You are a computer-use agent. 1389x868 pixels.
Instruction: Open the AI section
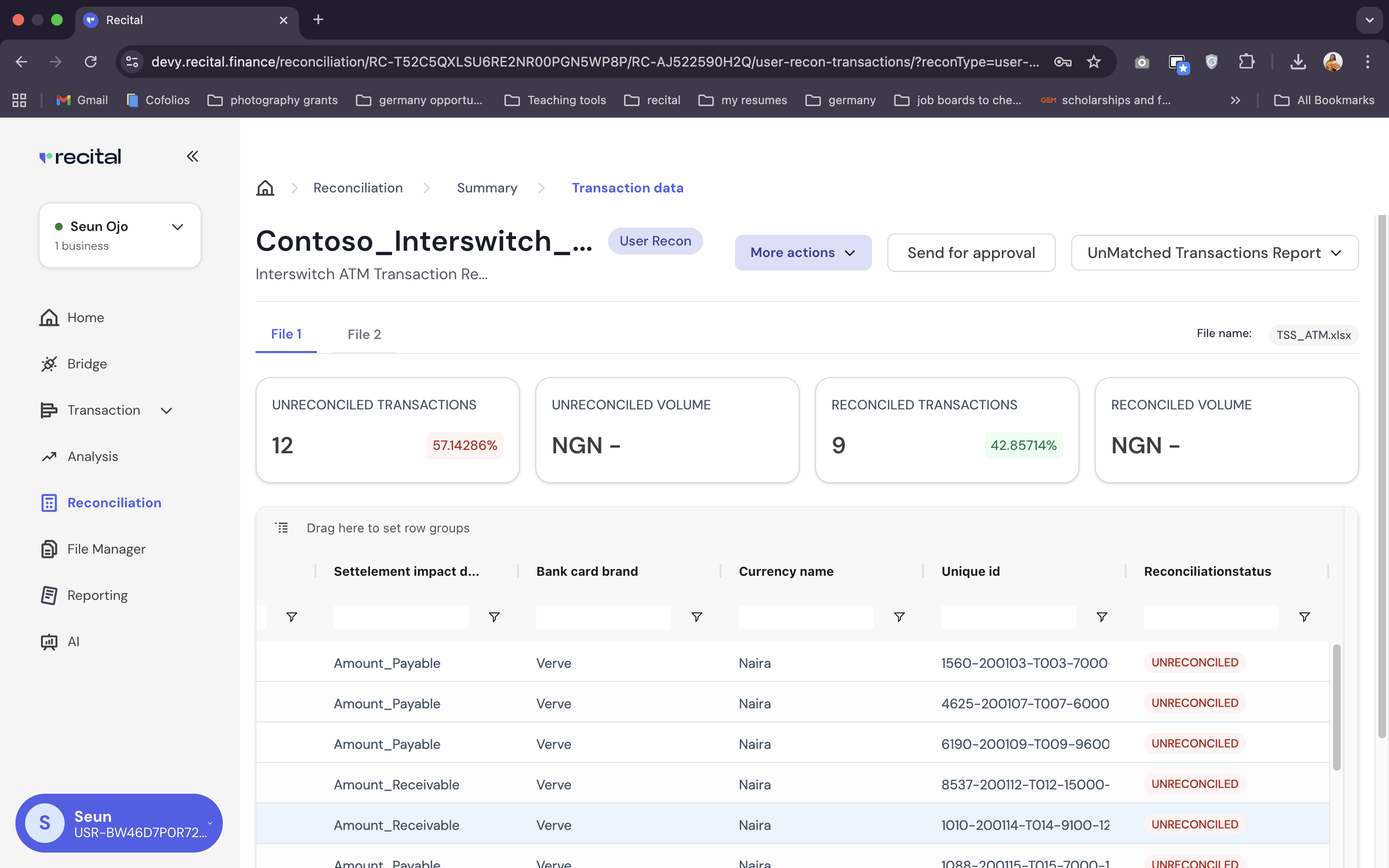coord(73,642)
